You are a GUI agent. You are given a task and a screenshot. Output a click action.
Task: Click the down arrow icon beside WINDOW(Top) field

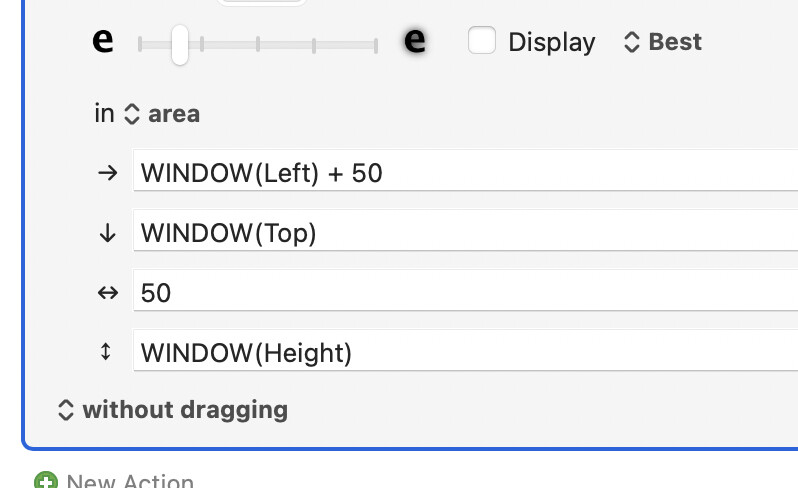point(107,233)
